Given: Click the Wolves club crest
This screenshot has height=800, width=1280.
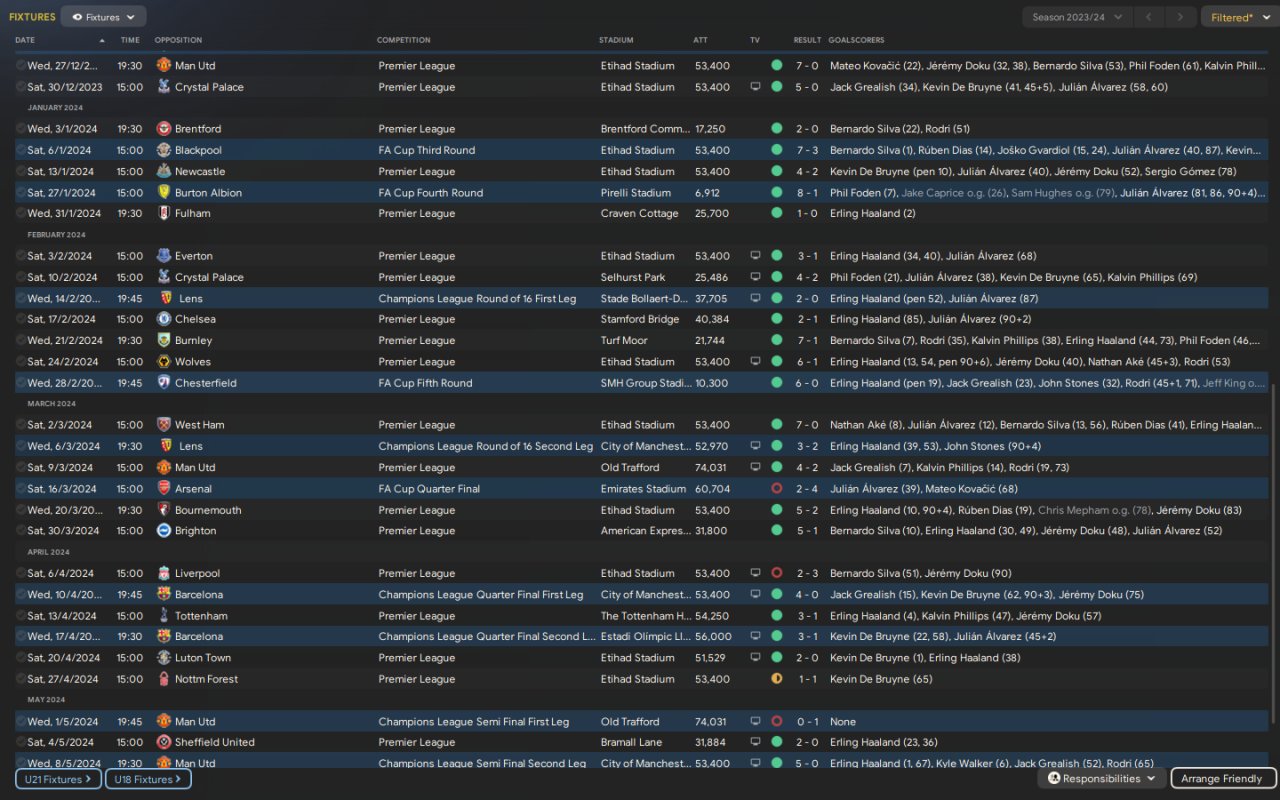Looking at the screenshot, I should point(164,362).
